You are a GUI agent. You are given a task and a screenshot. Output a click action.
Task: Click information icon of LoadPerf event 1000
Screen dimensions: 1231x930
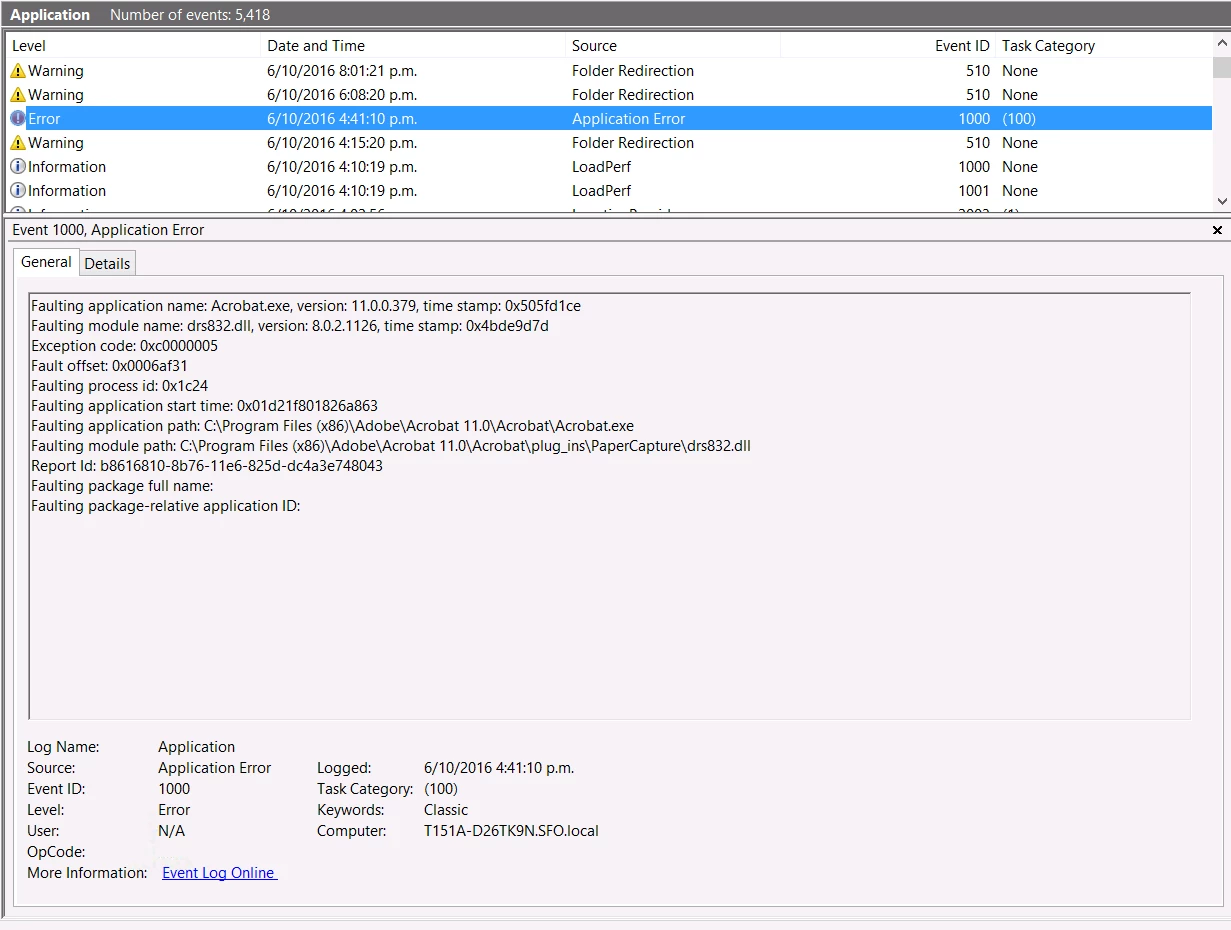coord(18,167)
